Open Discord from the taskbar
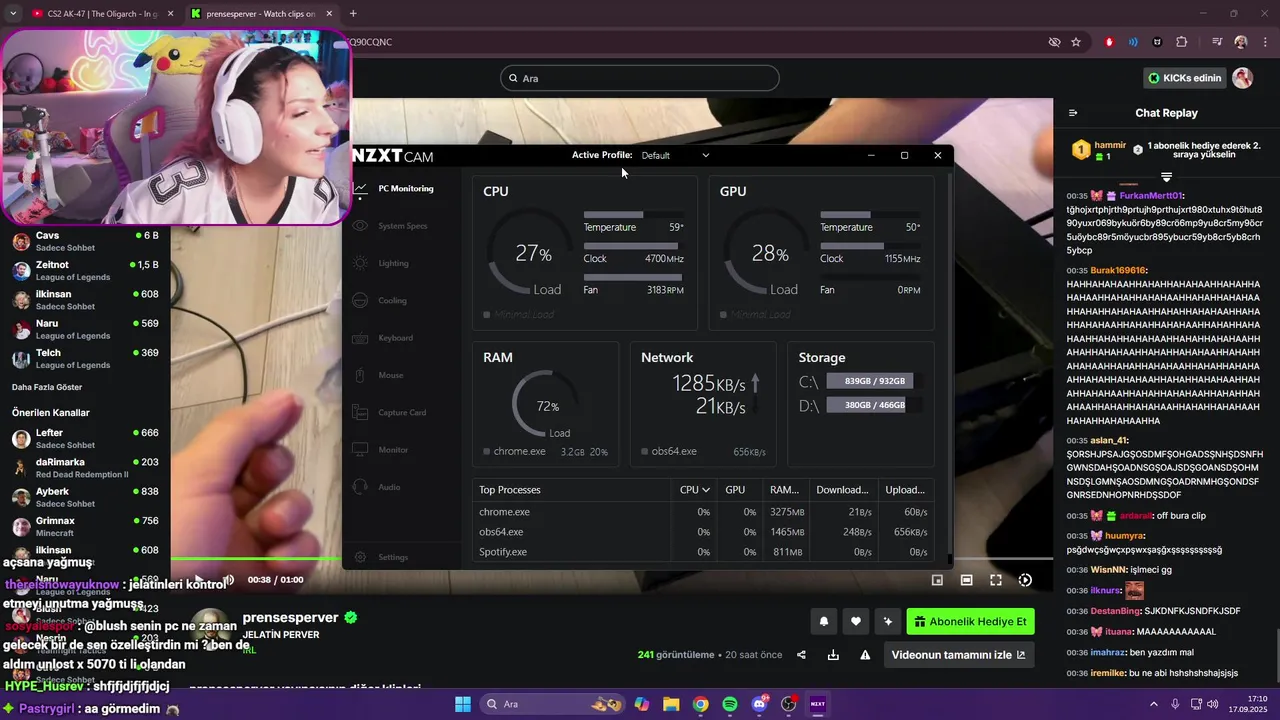This screenshot has width=1280, height=720. (759, 704)
